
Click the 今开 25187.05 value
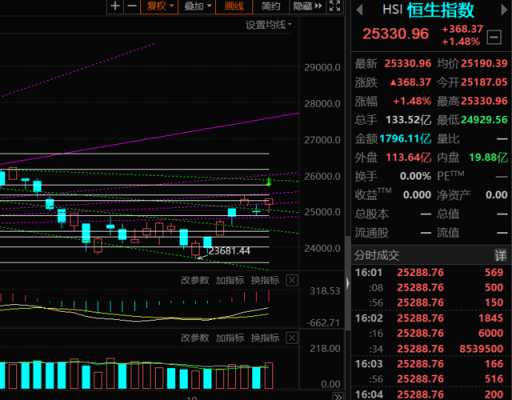pyautogui.click(x=484, y=82)
